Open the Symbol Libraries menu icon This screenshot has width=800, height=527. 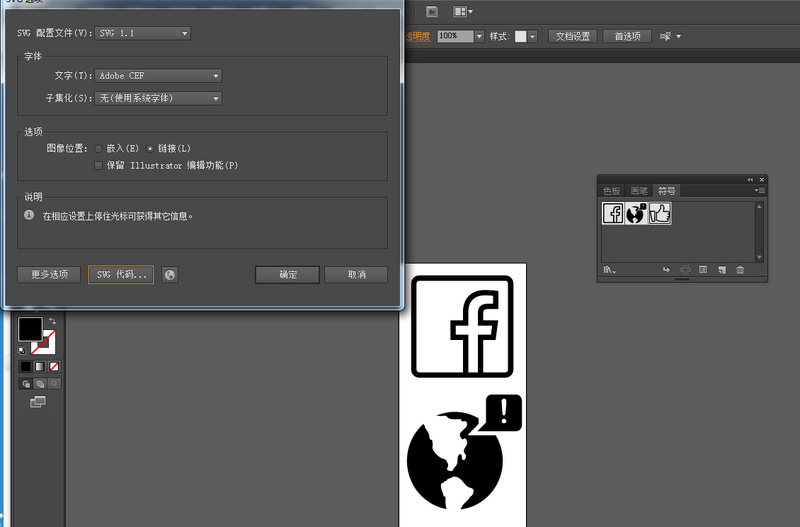[x=609, y=270]
